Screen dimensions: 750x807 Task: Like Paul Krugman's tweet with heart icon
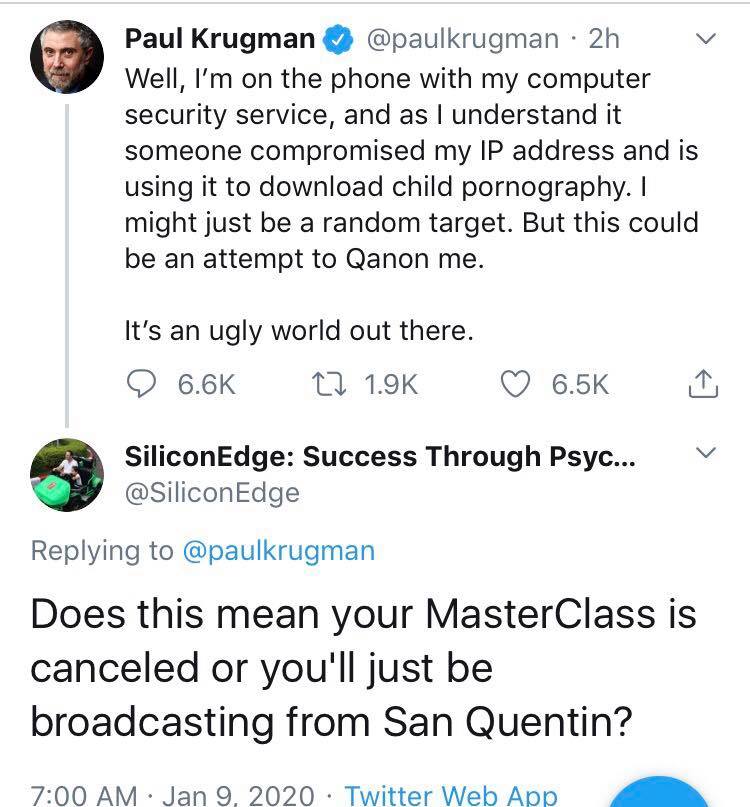click(x=516, y=384)
